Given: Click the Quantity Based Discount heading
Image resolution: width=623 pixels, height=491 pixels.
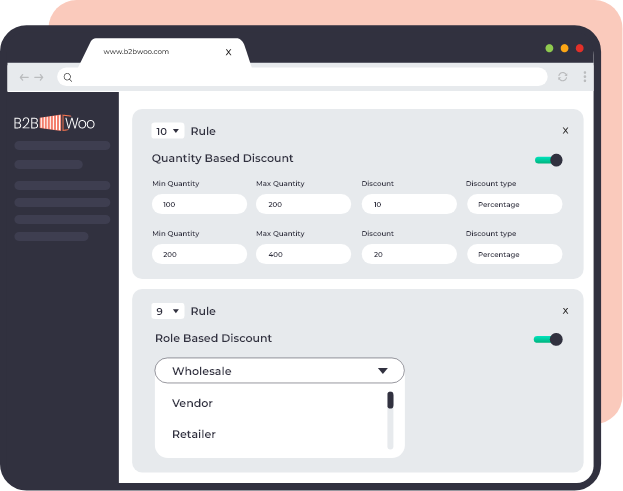Looking at the screenshot, I should 222,158.
